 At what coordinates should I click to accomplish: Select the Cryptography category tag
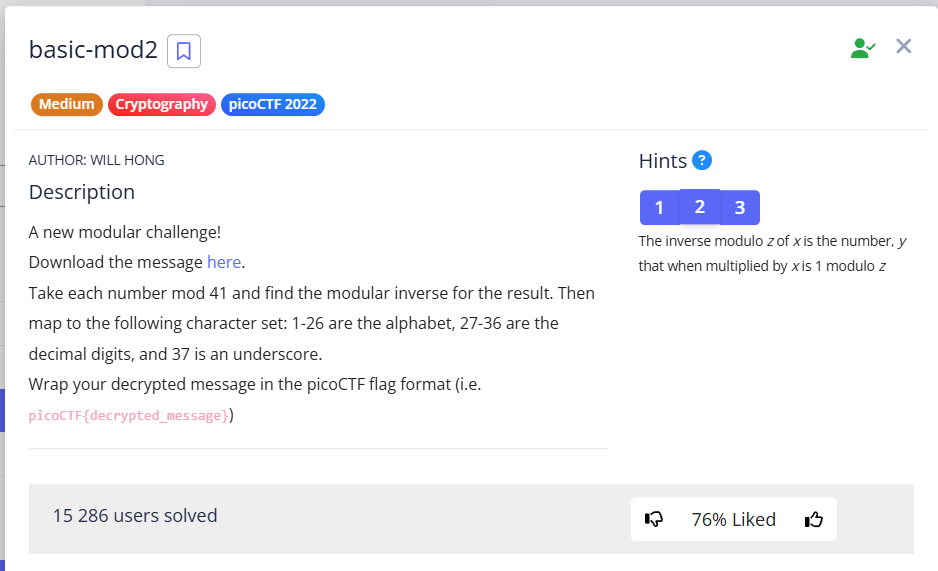(161, 104)
